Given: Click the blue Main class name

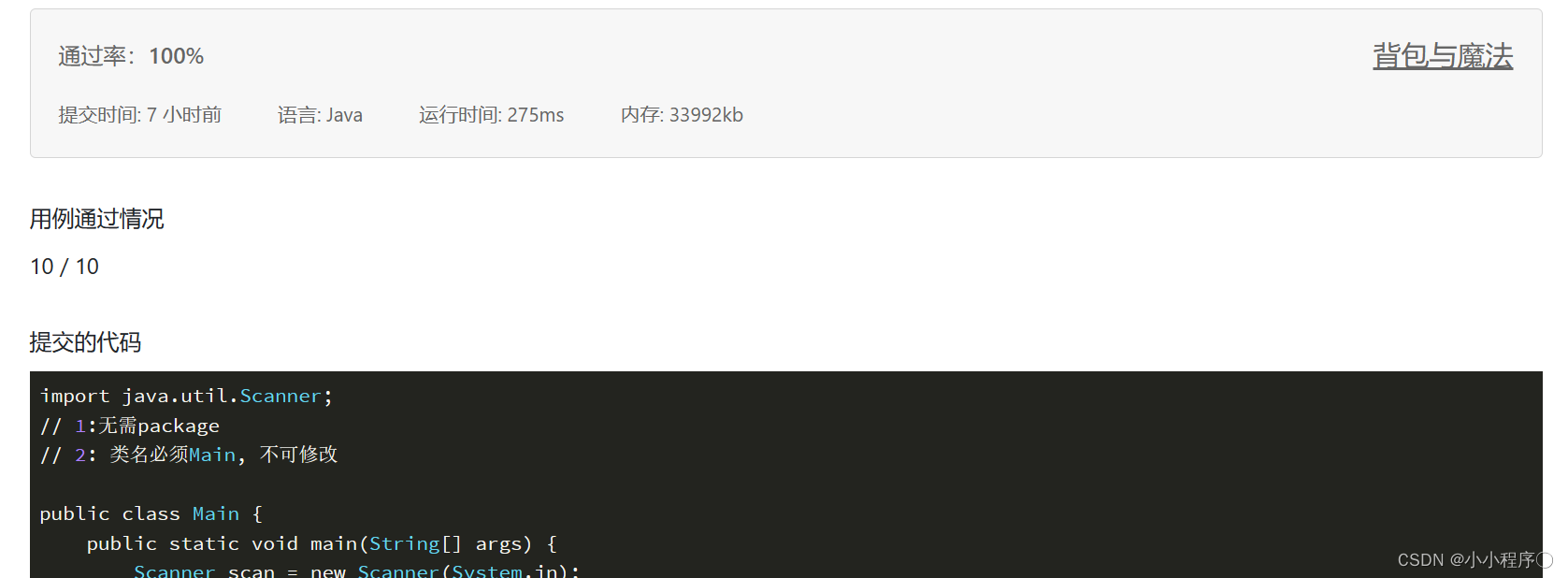Looking at the screenshot, I should [216, 513].
